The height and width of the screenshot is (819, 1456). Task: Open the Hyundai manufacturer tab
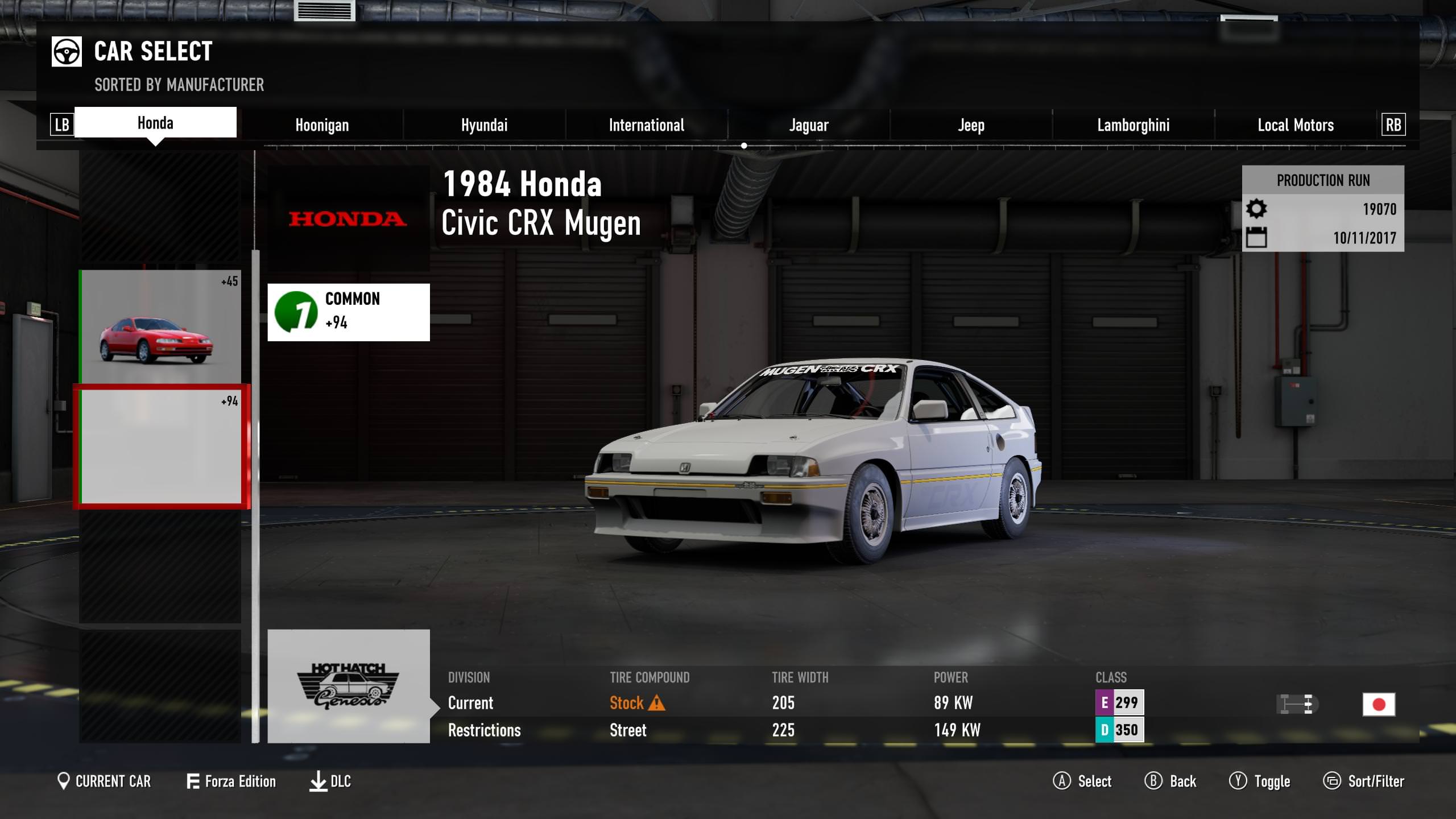click(x=484, y=125)
